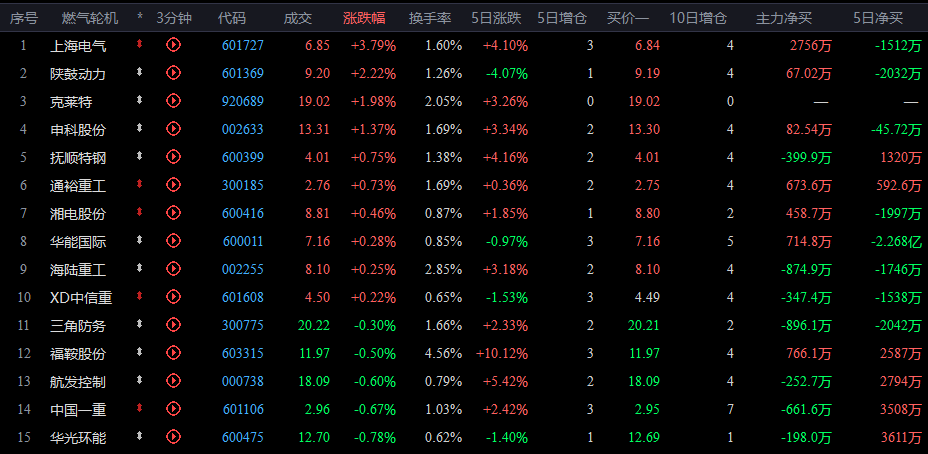Viewport: 928px width, 454px height.
Task: Click the red marker icon beside 中国一重
Action: coord(140,408)
